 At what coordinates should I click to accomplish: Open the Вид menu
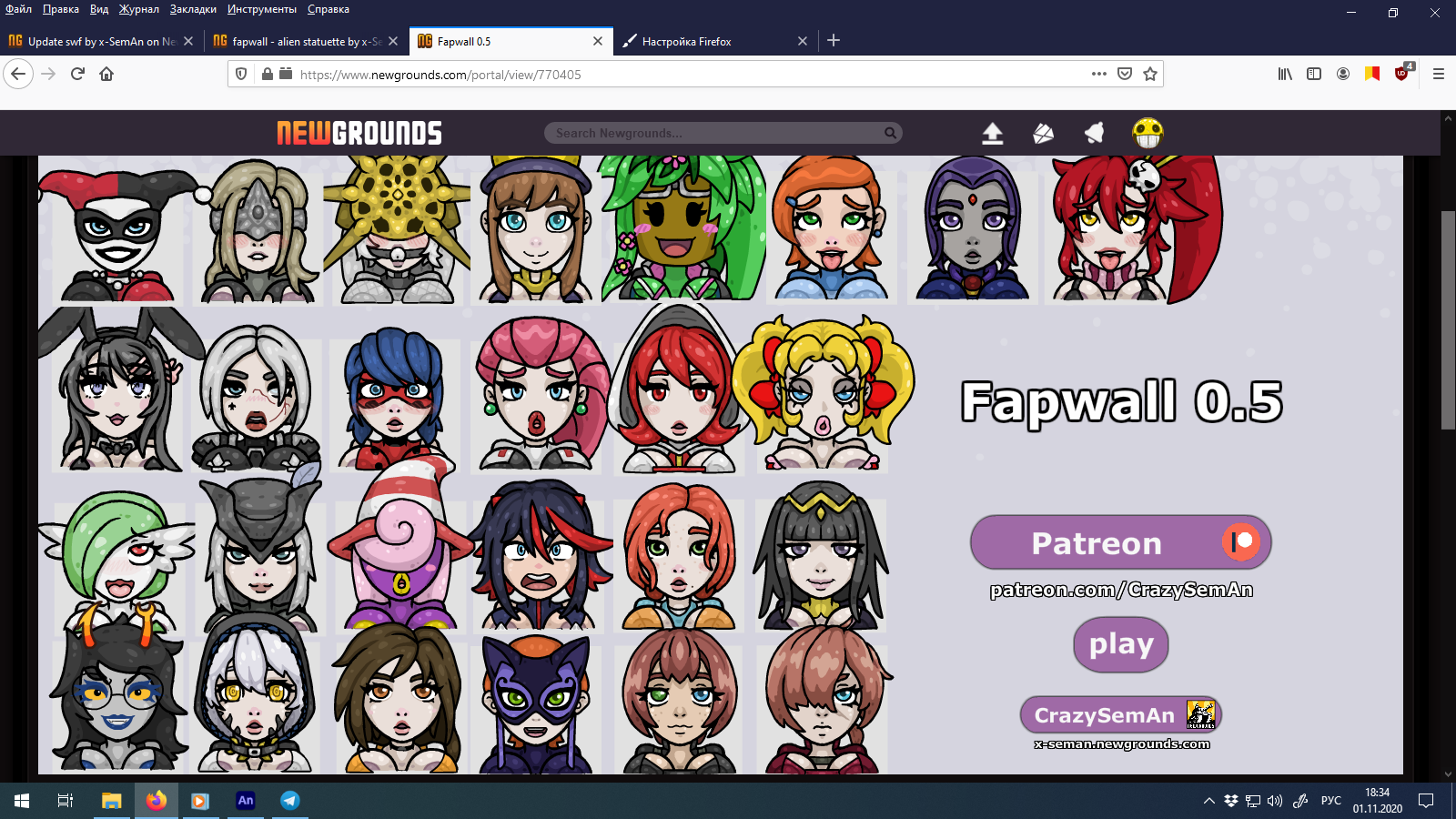[99, 9]
